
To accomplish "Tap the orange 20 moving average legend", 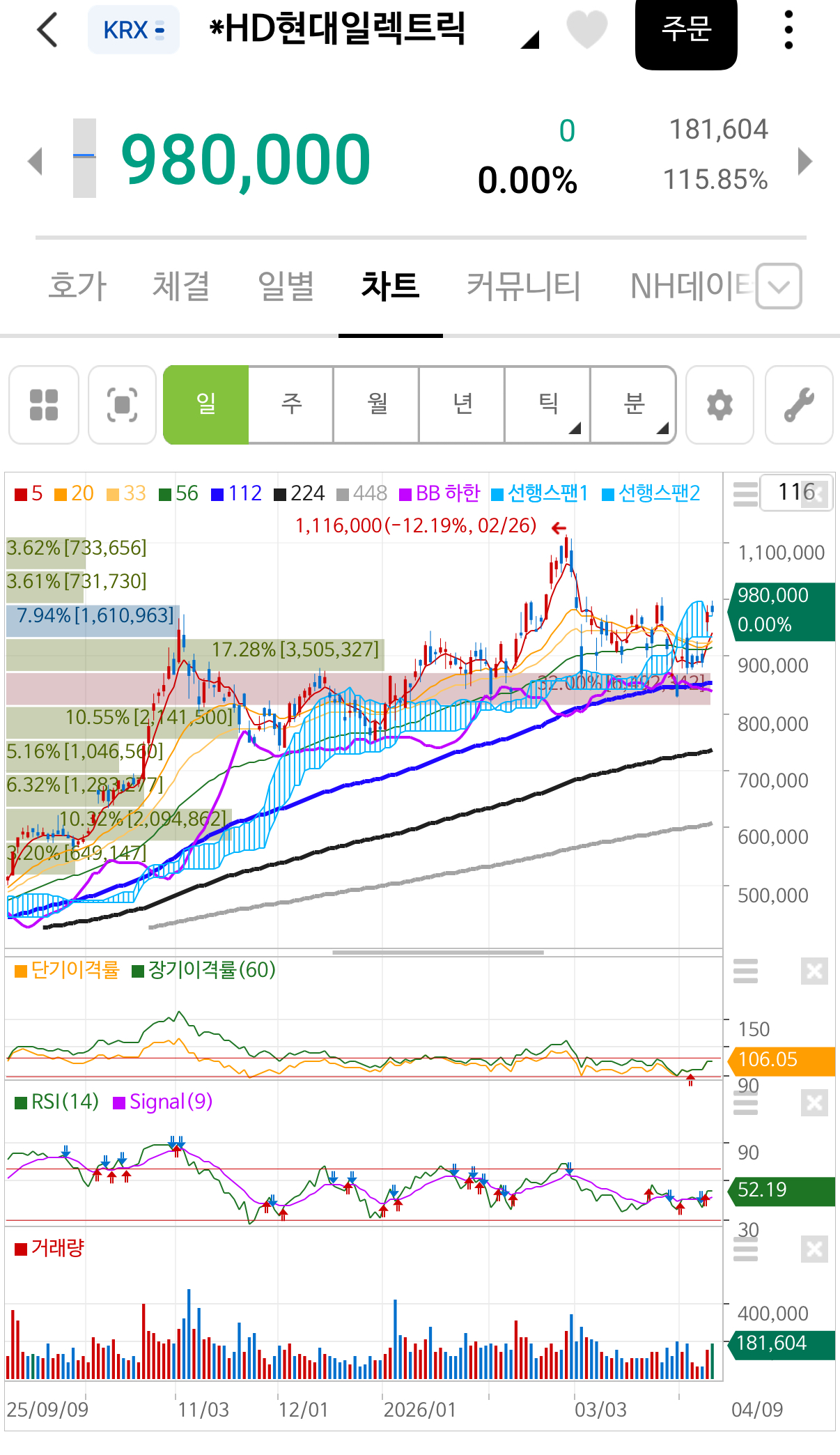I will click(x=74, y=493).
